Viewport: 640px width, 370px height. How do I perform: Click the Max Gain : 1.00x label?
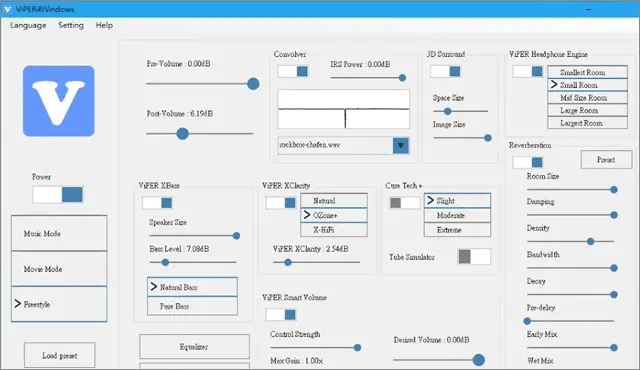tap(297, 361)
